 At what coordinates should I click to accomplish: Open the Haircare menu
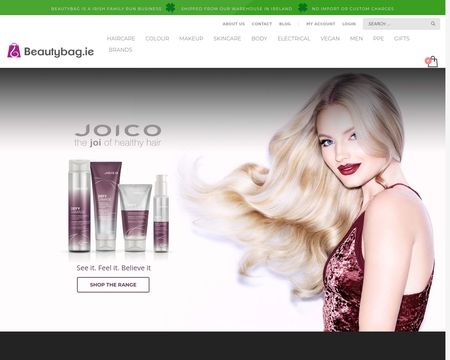click(121, 38)
